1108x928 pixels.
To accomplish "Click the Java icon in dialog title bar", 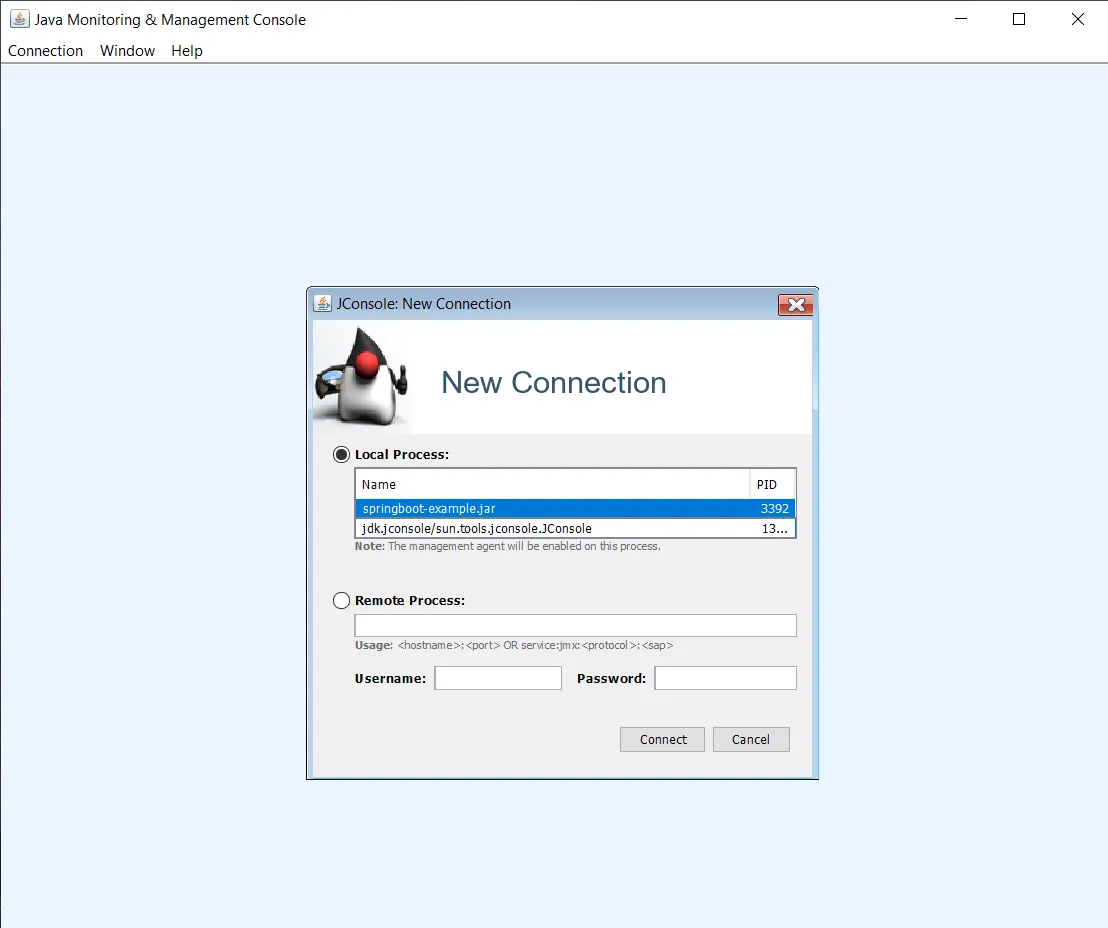I will [x=322, y=303].
